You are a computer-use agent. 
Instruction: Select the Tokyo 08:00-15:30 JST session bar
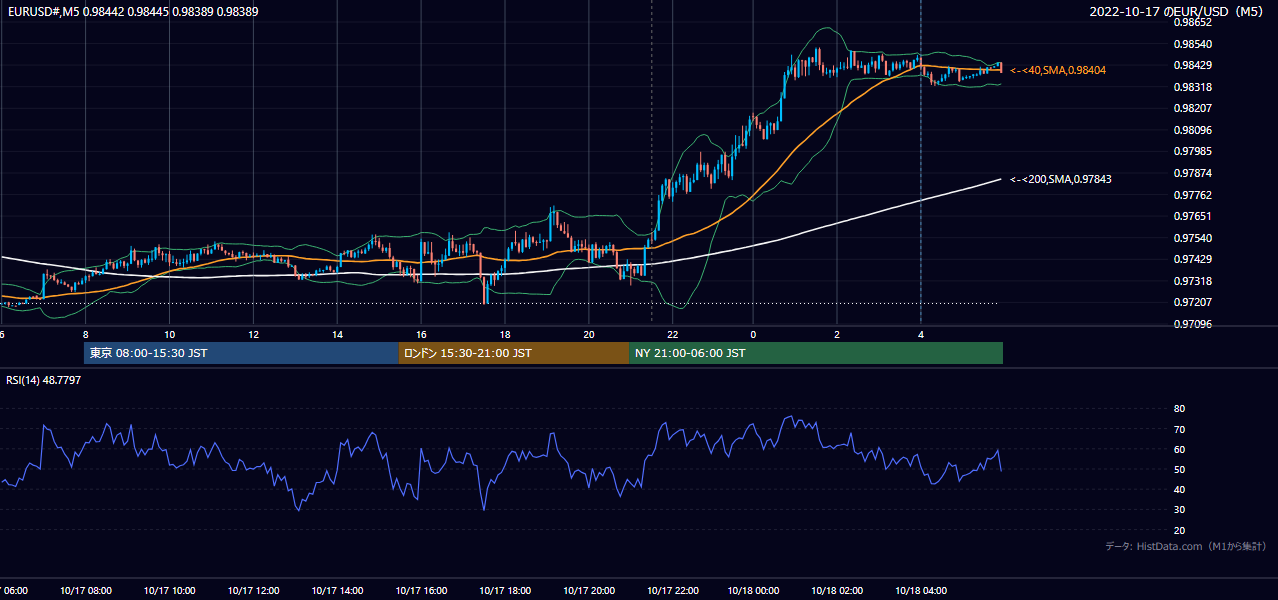[x=241, y=353]
